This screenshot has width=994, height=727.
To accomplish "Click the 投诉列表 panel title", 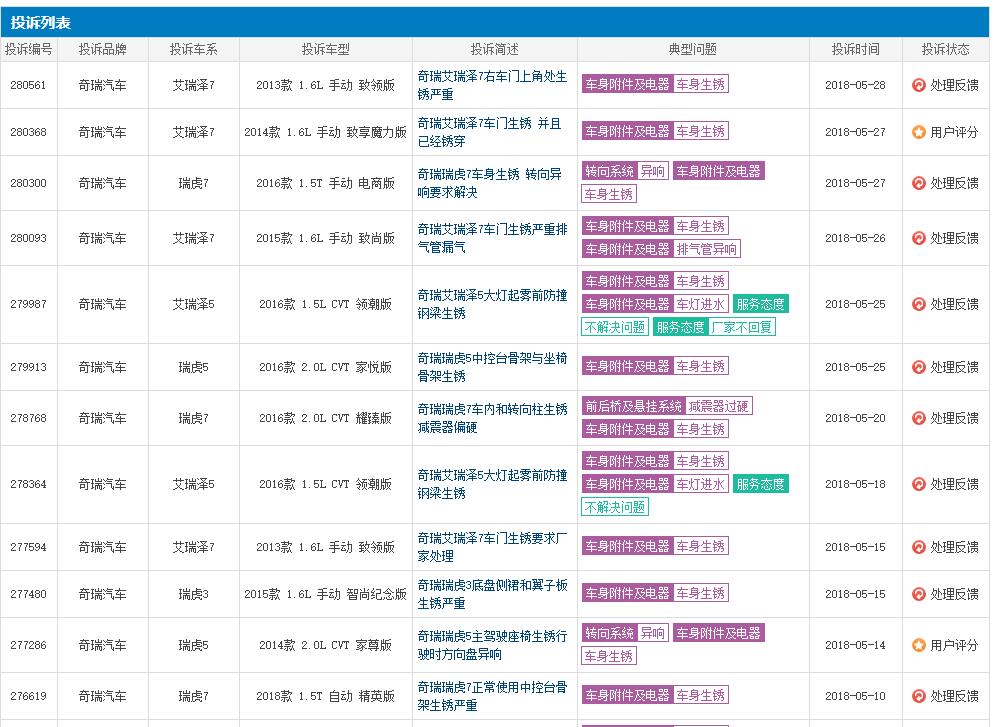I will [x=41, y=23].
